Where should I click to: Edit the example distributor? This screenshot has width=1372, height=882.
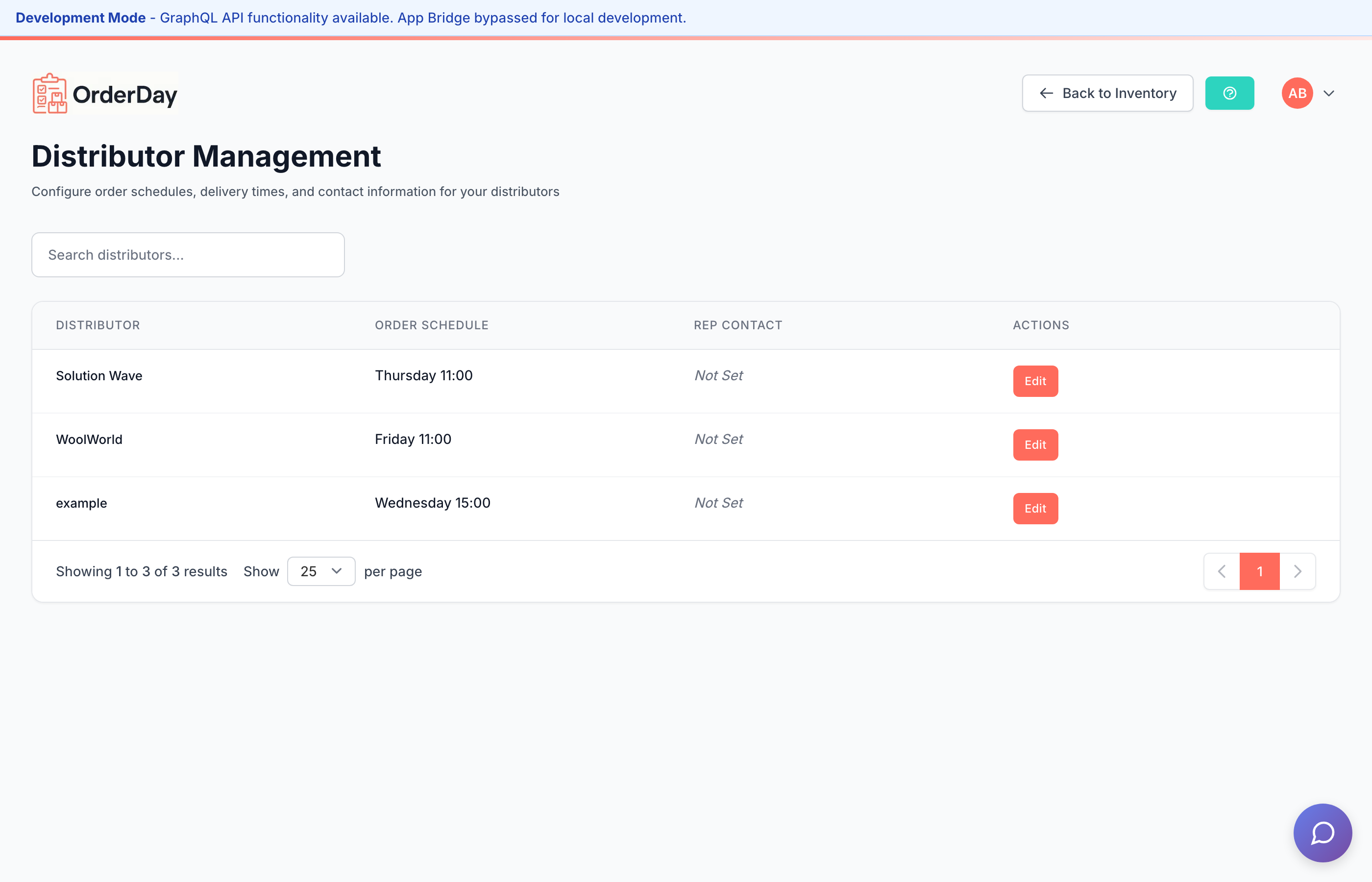point(1035,508)
